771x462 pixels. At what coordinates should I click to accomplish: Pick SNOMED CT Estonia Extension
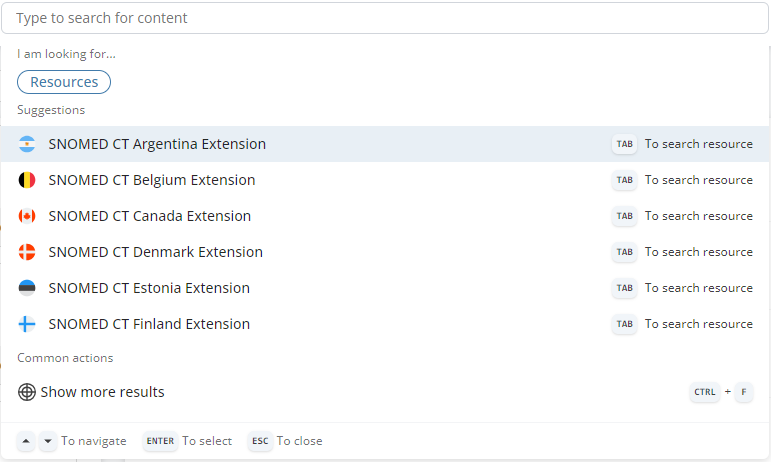[x=149, y=288]
